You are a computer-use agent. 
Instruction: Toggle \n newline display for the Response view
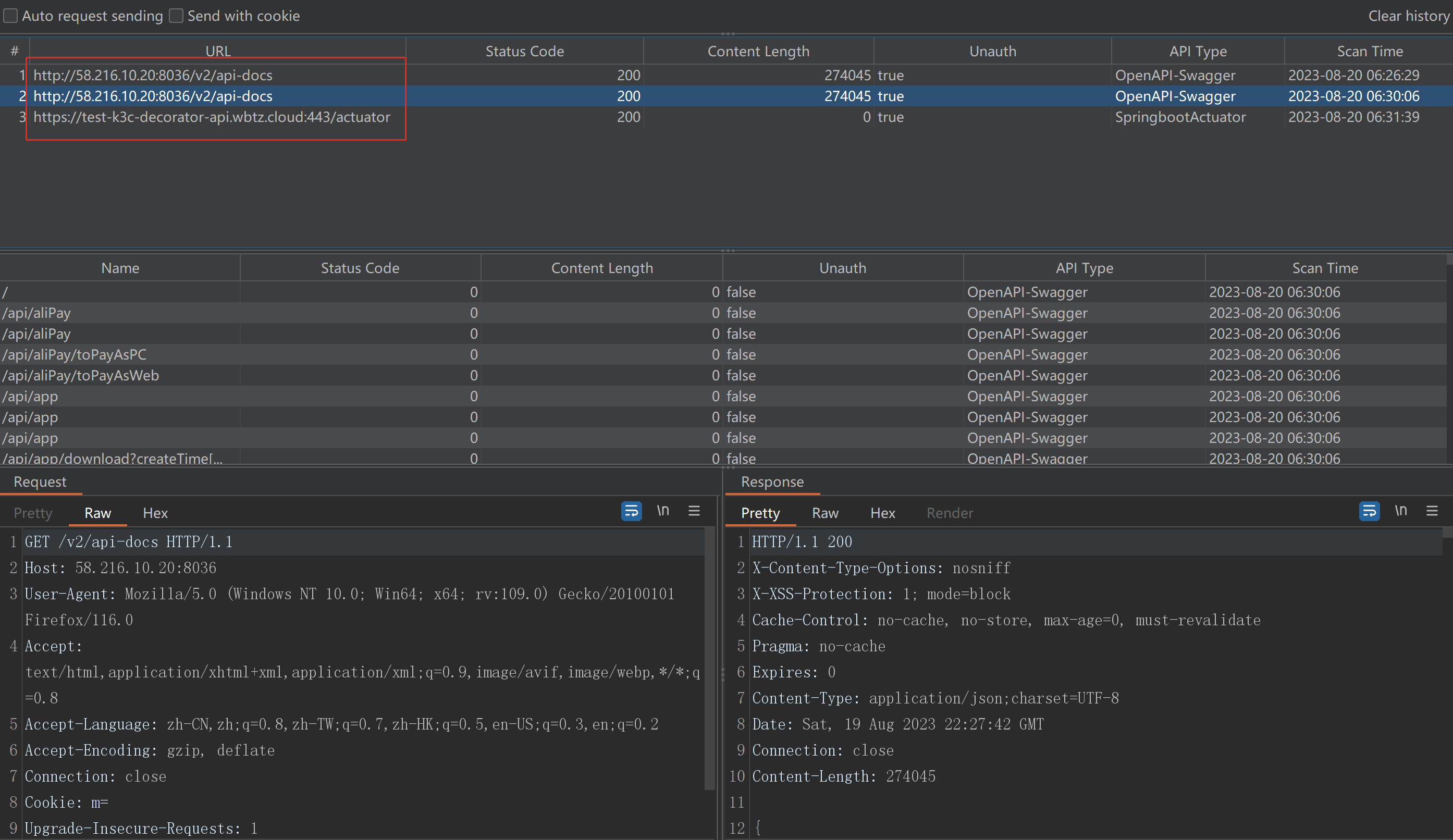(1401, 511)
